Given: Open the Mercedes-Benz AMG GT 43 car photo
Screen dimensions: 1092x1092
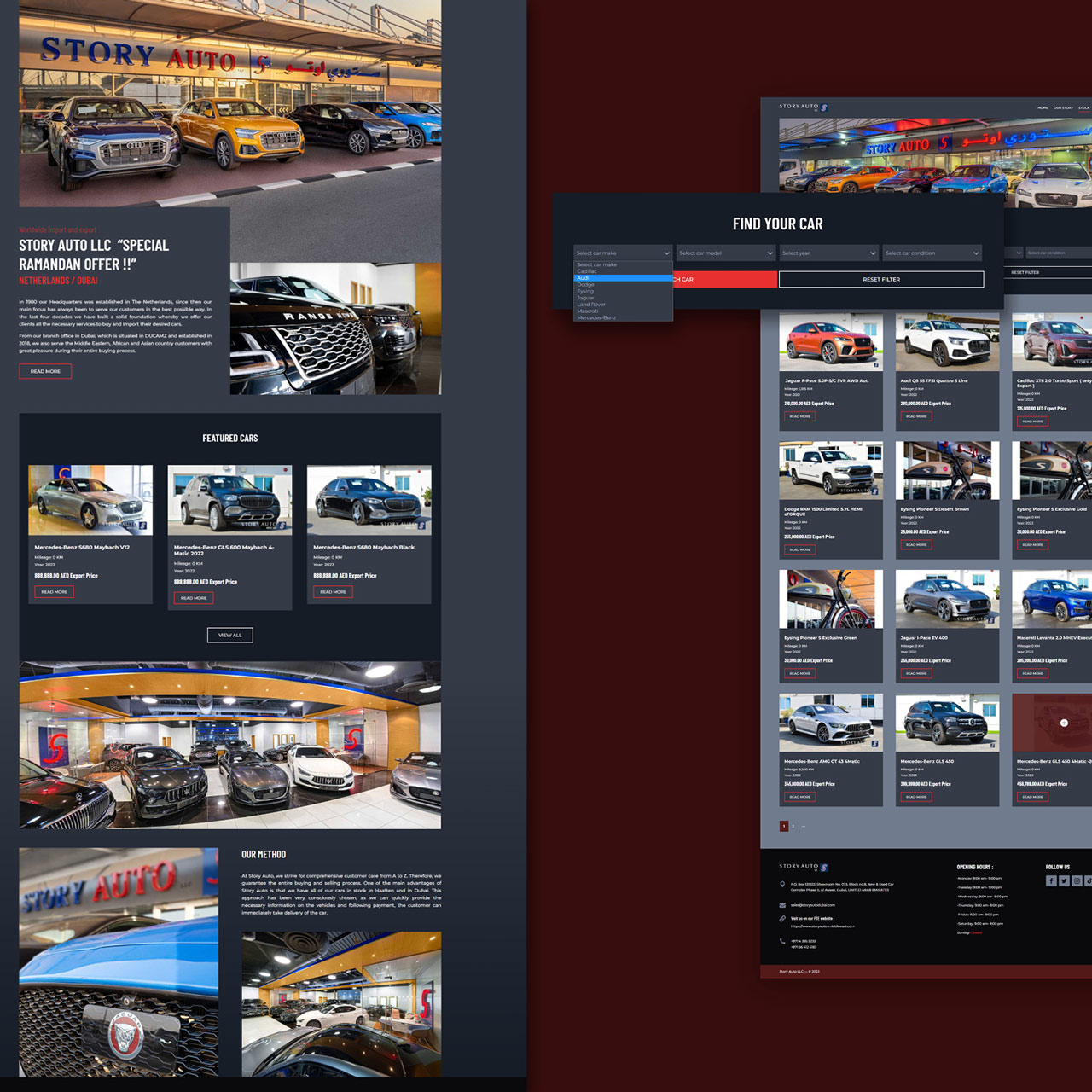Looking at the screenshot, I should click(x=831, y=723).
